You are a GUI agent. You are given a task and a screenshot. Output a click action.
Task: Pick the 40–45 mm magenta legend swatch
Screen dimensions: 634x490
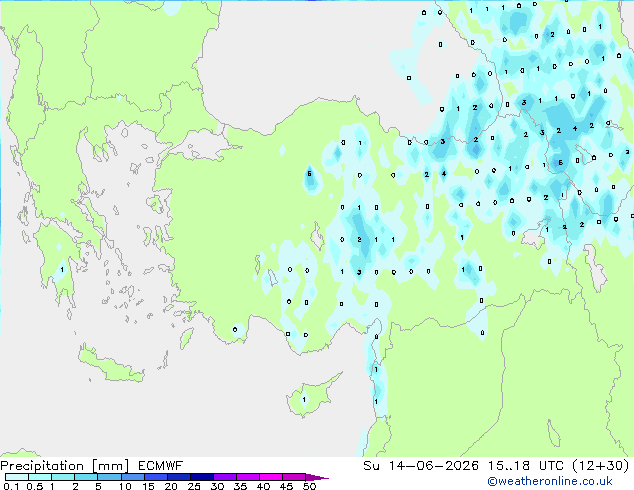click(271, 477)
